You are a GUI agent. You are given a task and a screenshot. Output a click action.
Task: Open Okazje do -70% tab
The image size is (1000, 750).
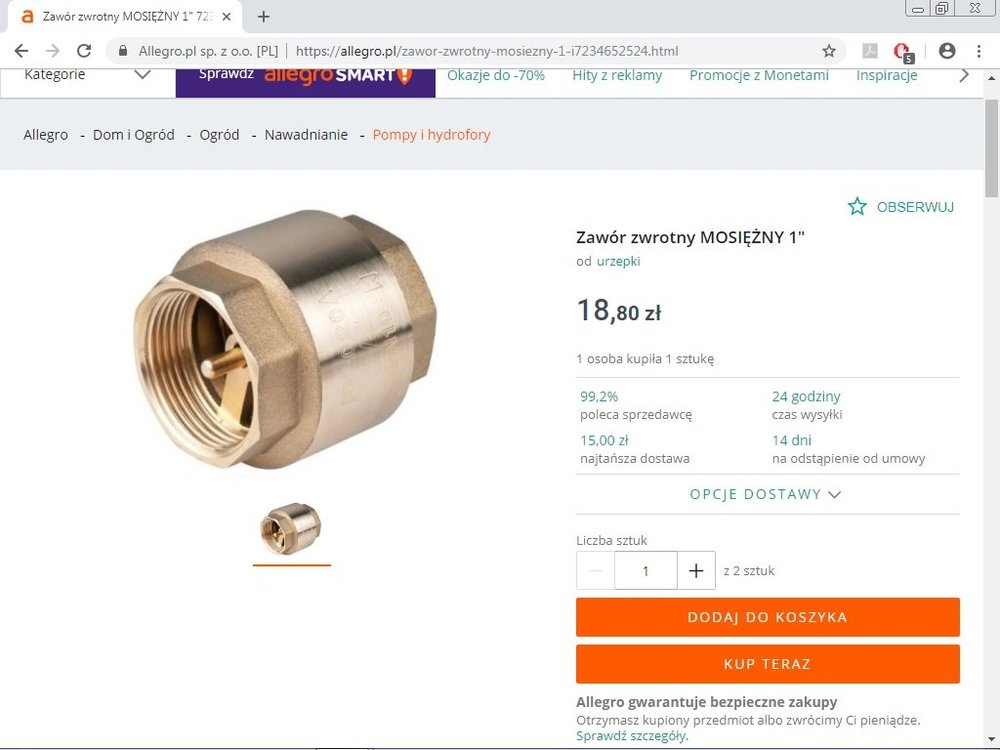tap(496, 75)
